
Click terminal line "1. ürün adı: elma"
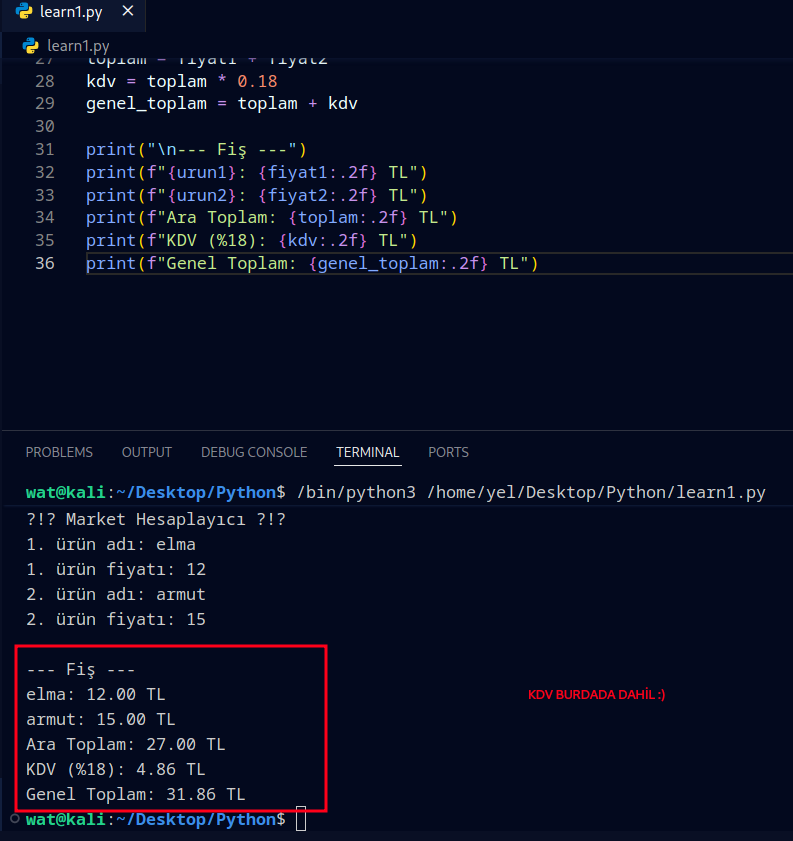[111, 544]
